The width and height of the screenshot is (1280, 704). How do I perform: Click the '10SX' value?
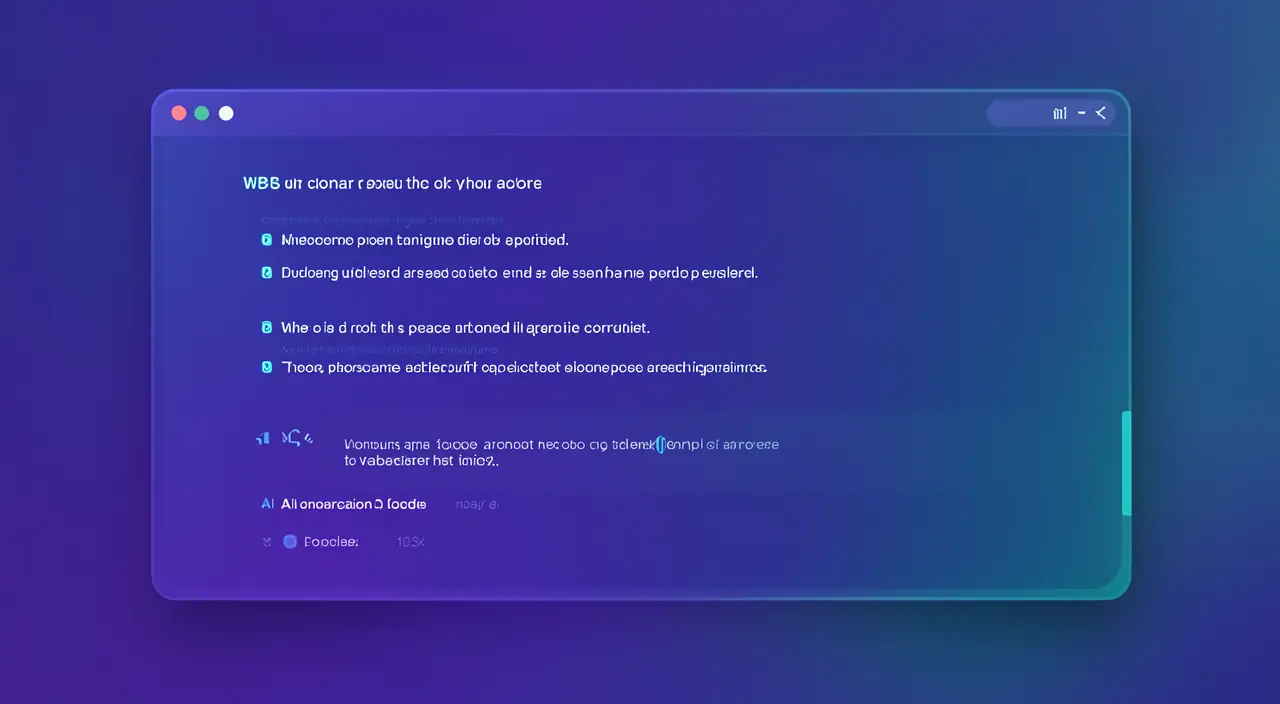point(410,542)
